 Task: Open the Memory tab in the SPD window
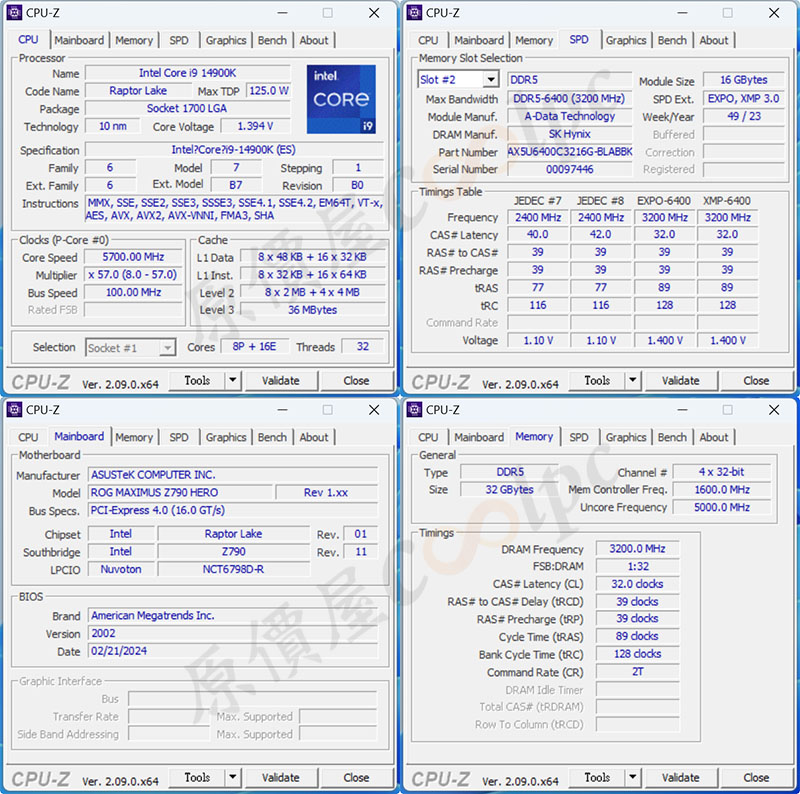[x=534, y=40]
